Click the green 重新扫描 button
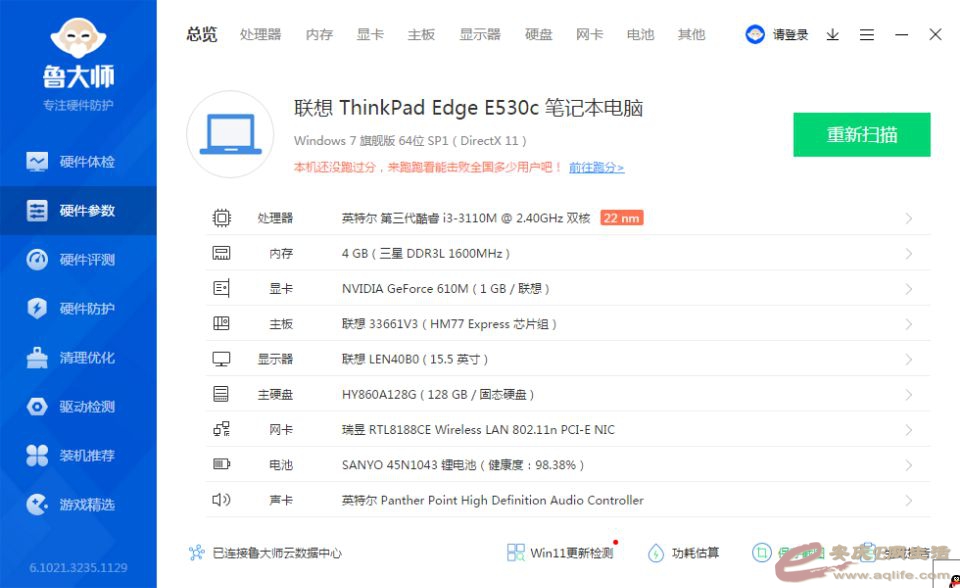The height and width of the screenshot is (588, 960). pos(861,135)
